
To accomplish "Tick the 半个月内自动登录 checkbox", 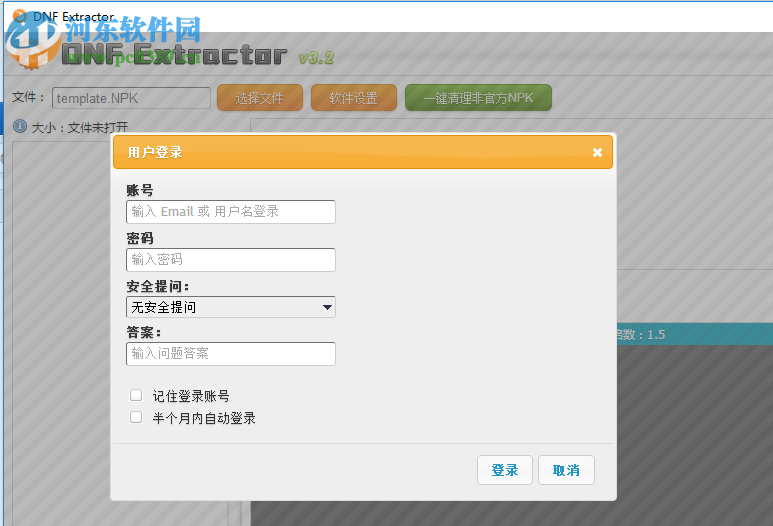I will tap(136, 417).
